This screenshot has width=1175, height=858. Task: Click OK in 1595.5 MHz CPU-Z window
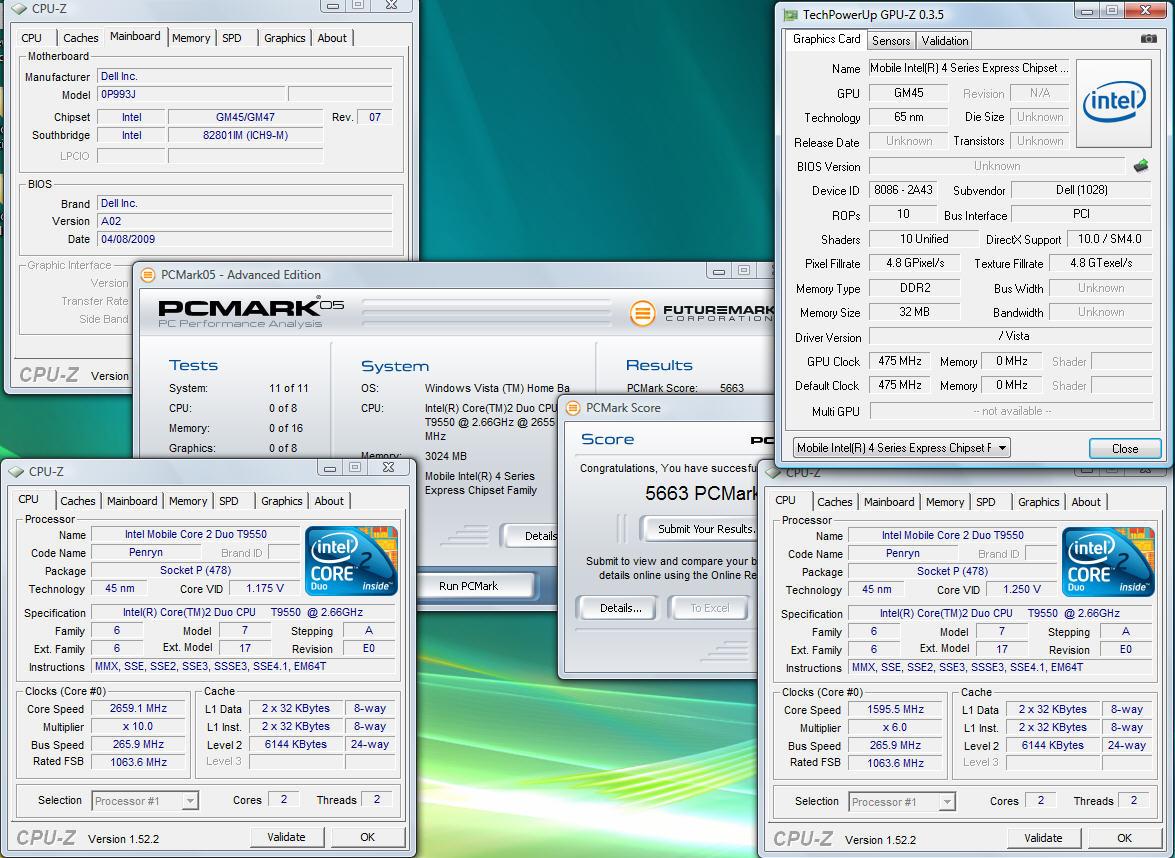coord(1124,838)
